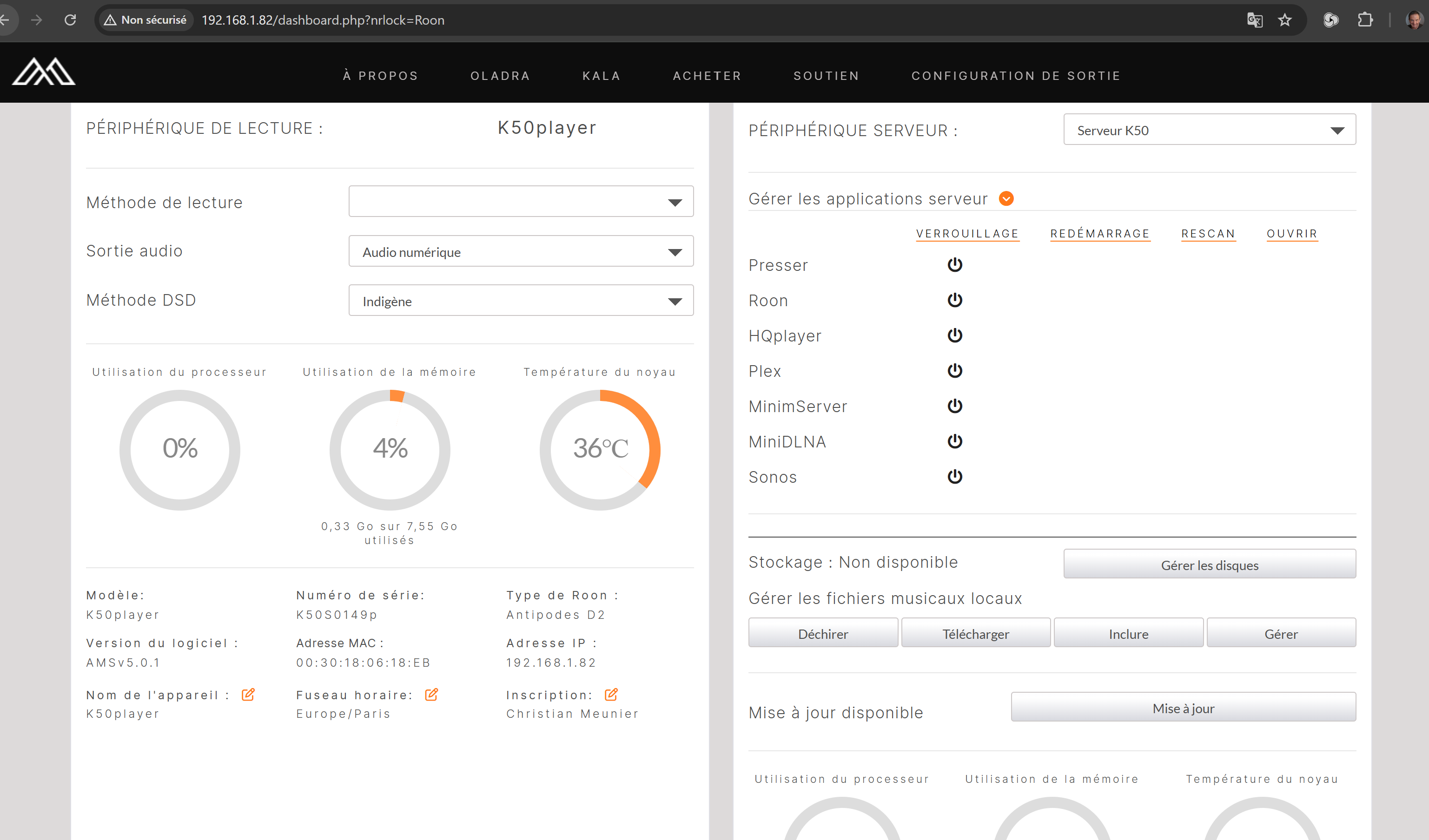Click the Christian Meunier registration value

tap(572, 714)
